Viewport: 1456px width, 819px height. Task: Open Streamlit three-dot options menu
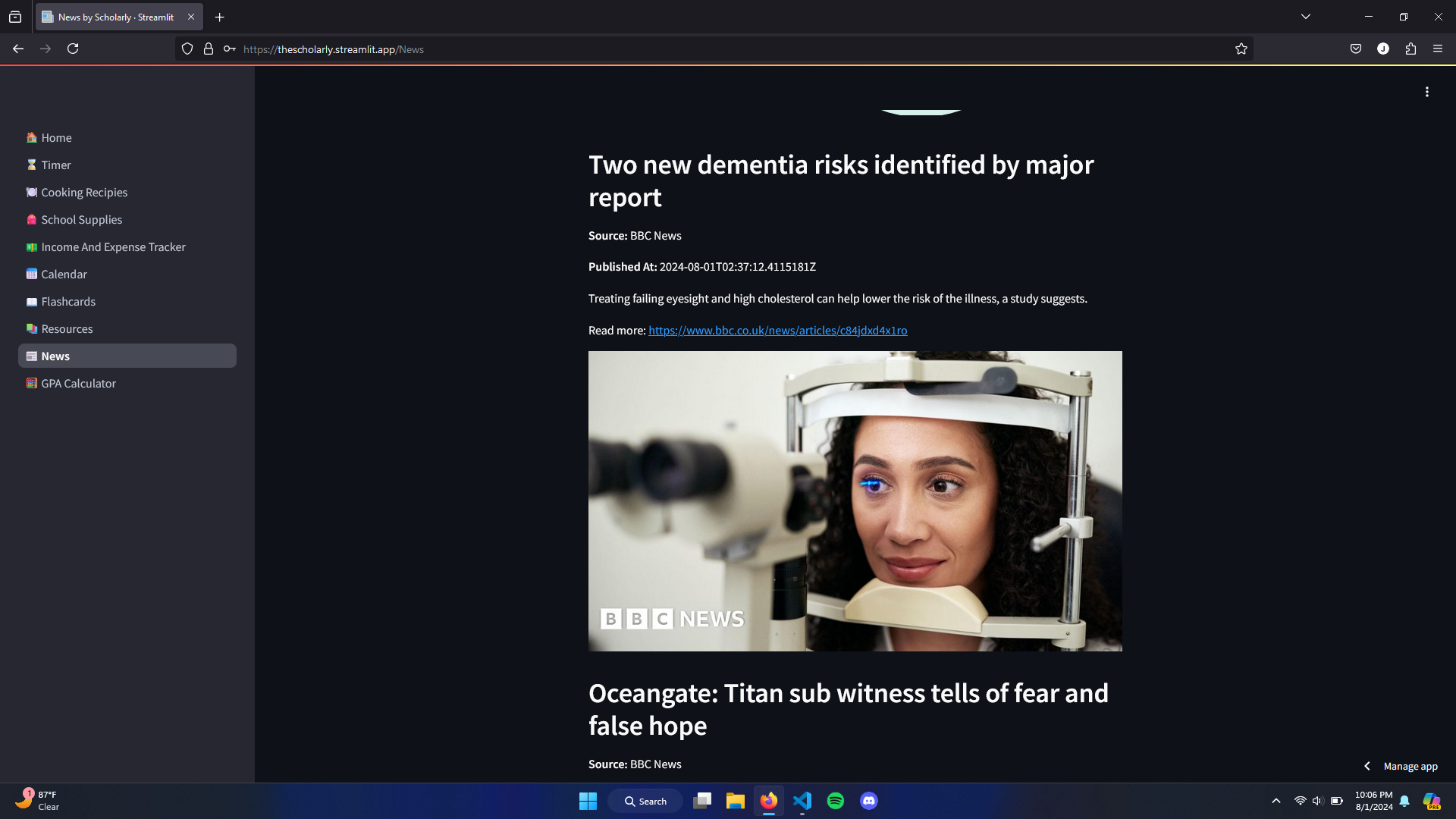1427,92
